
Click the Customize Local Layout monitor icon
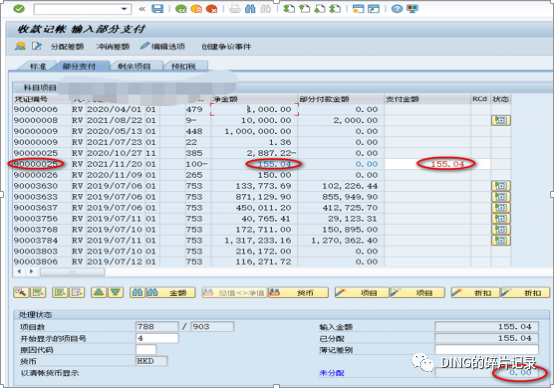[412, 9]
